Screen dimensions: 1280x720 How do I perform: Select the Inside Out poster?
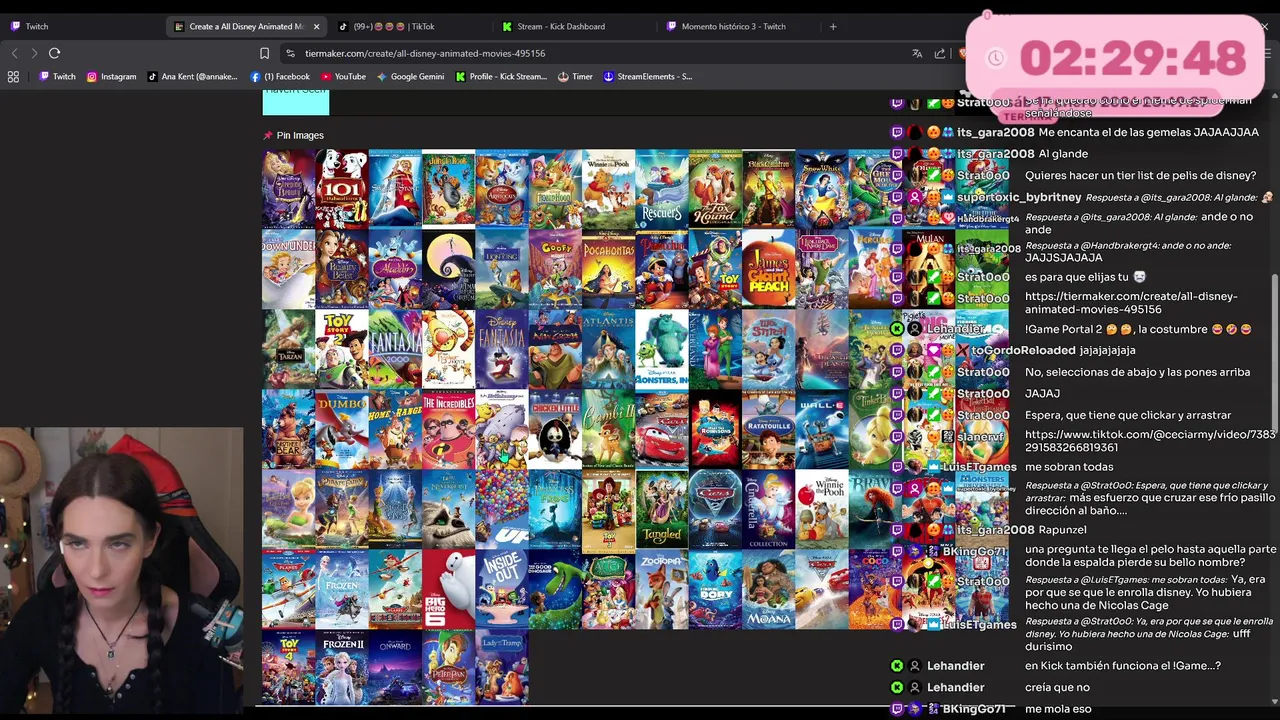click(502, 589)
